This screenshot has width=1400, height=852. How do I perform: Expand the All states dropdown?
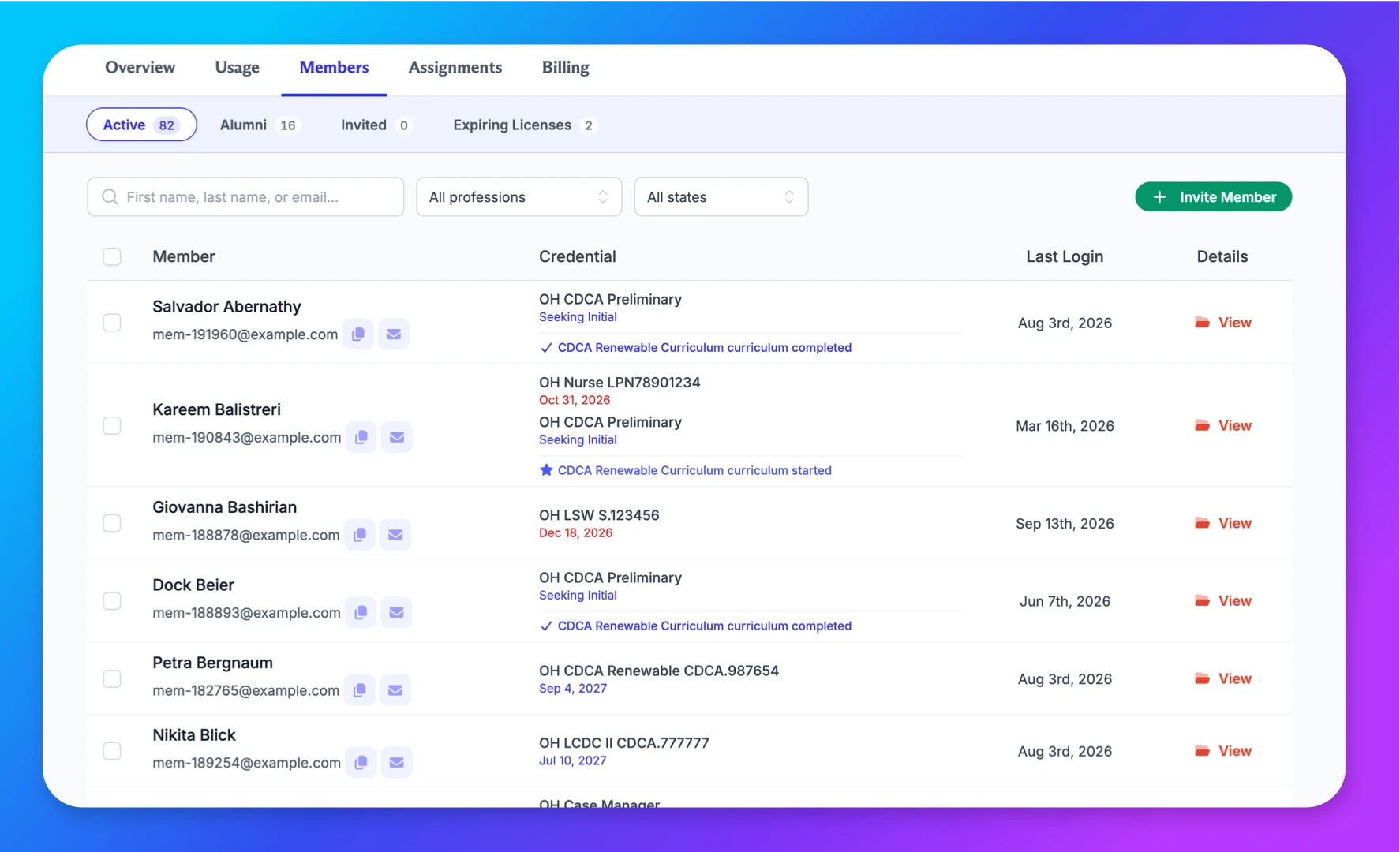point(721,197)
